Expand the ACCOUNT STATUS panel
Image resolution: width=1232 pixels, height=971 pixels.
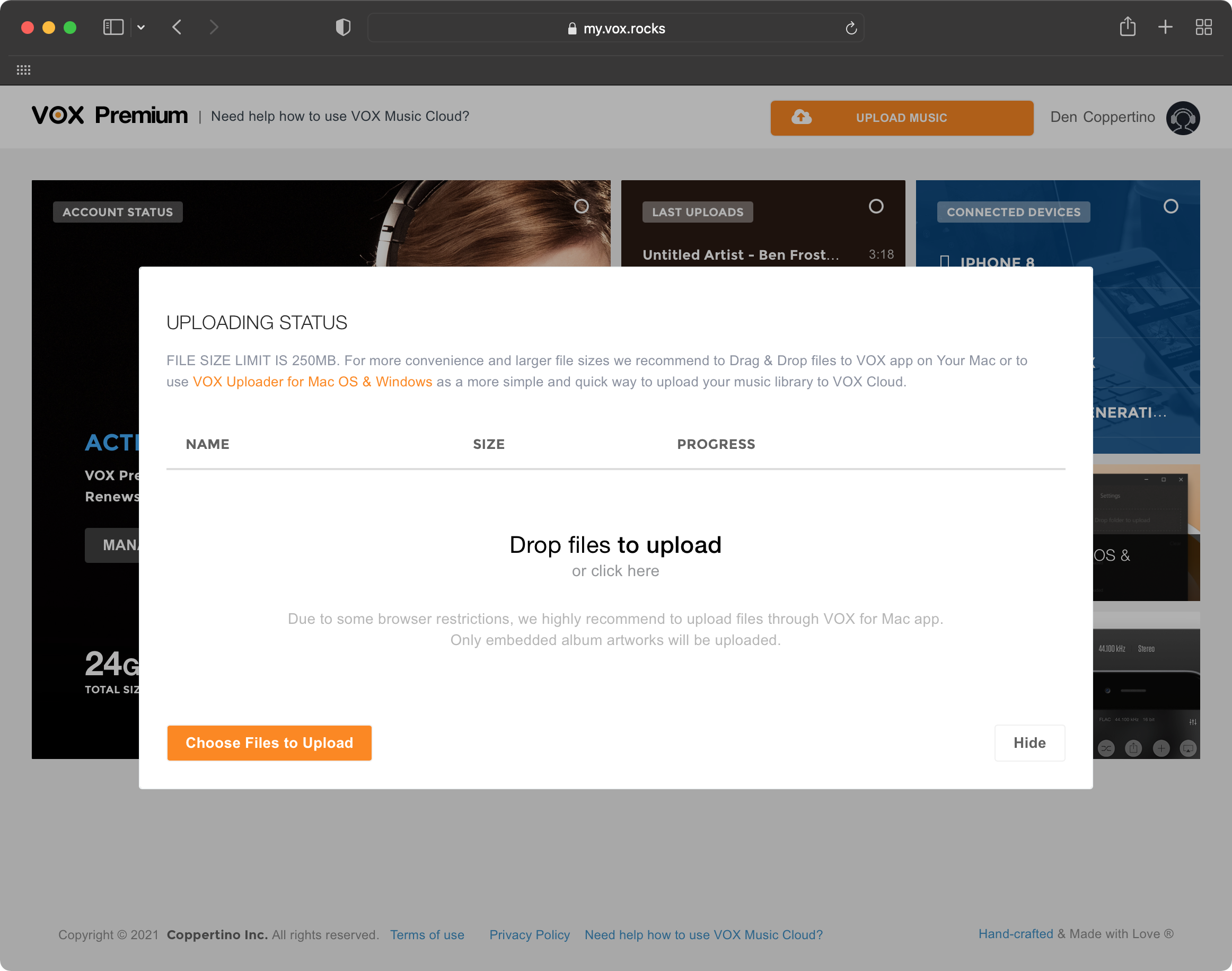click(581, 207)
